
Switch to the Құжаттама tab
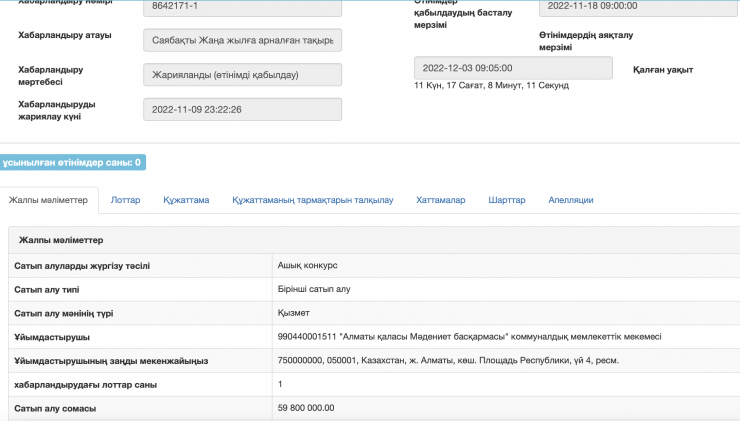(186, 200)
